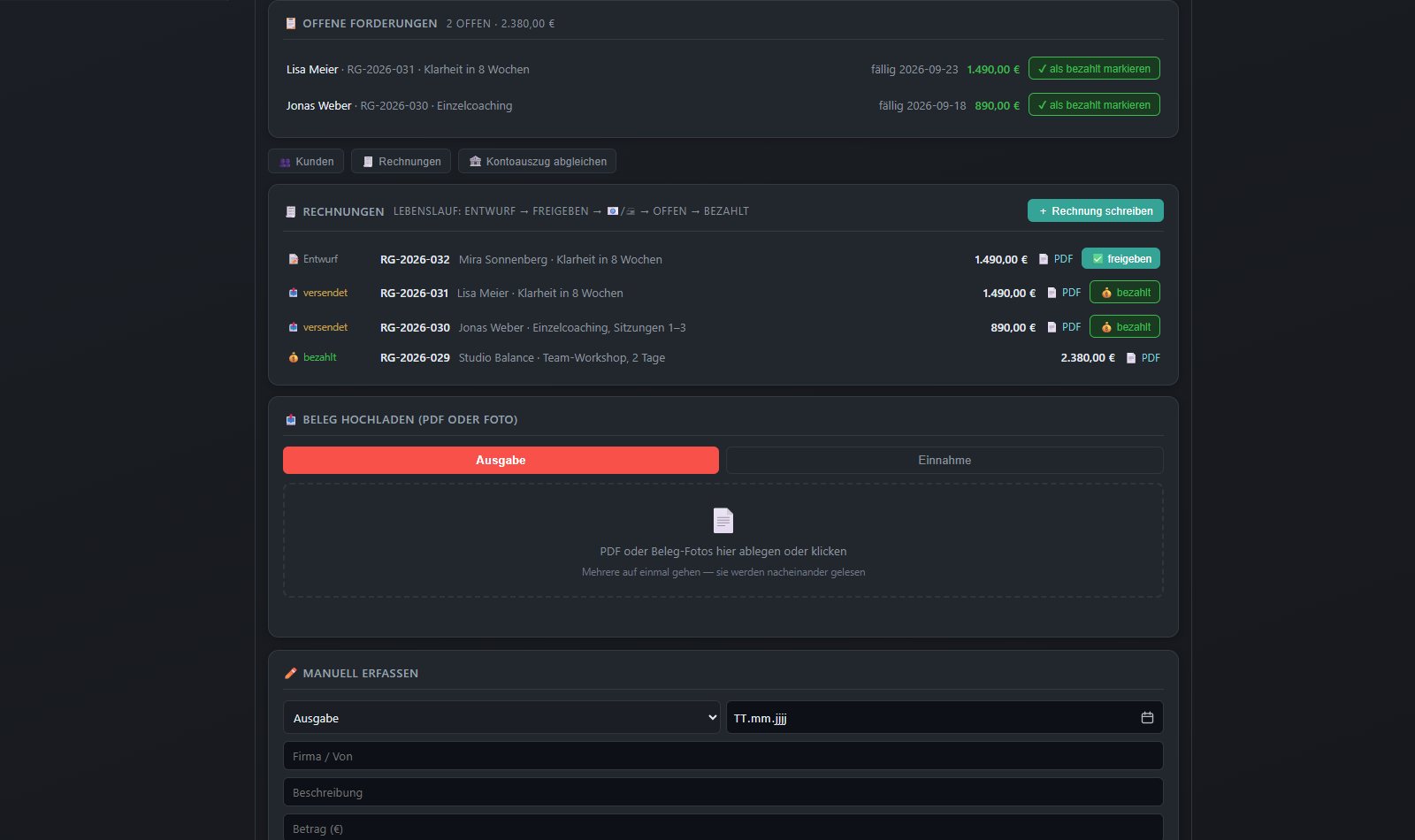Click invoice number RG-2026-029
This screenshot has width=1415, height=840.
pyautogui.click(x=415, y=358)
